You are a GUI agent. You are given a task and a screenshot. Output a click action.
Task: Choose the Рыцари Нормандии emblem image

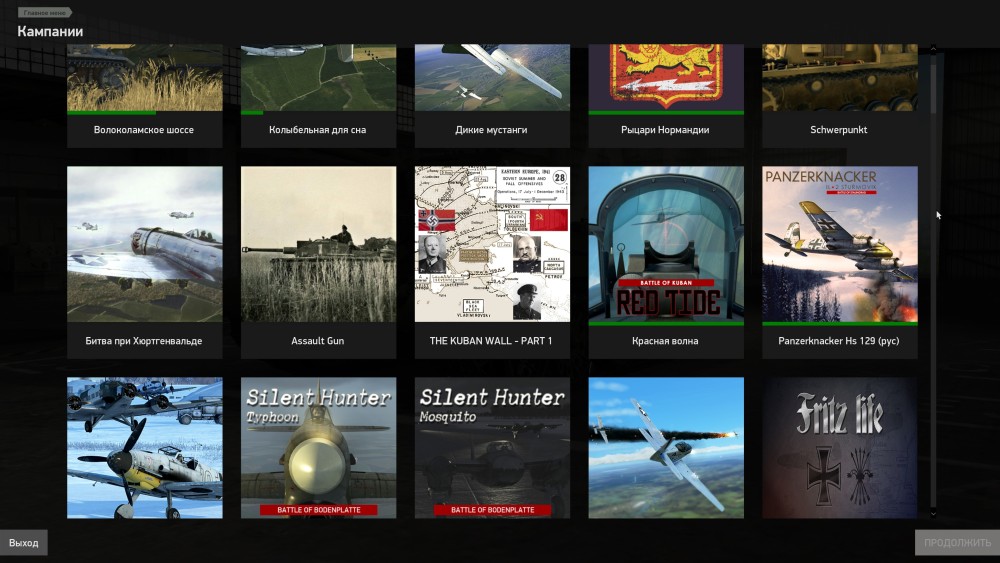point(666,77)
